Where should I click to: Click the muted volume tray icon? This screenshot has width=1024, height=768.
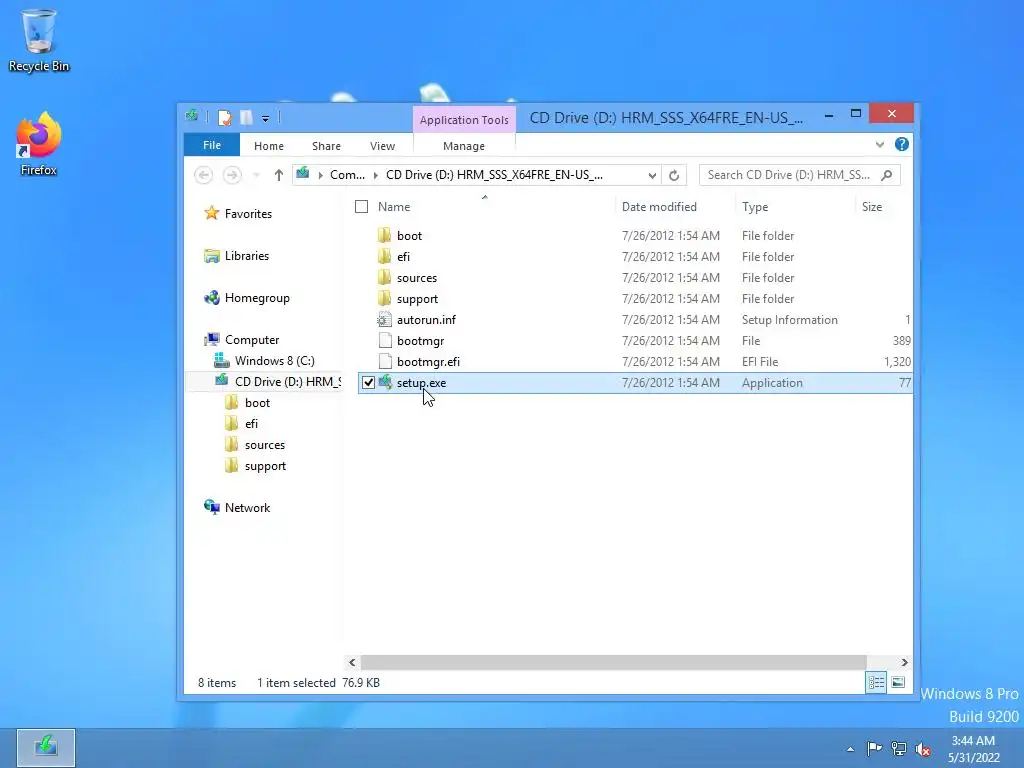point(923,749)
